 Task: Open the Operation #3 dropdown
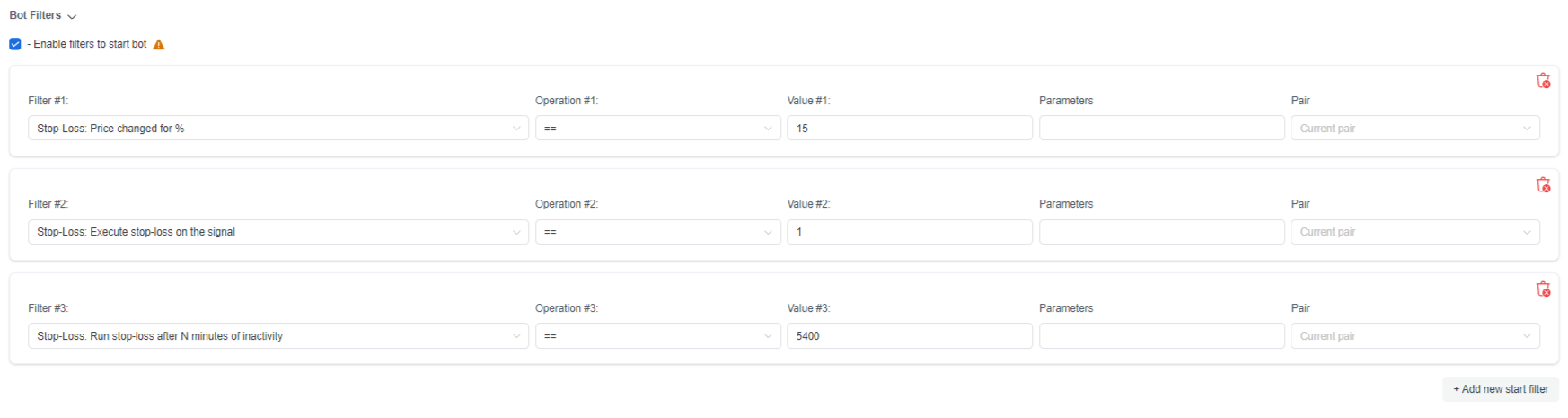(x=657, y=336)
